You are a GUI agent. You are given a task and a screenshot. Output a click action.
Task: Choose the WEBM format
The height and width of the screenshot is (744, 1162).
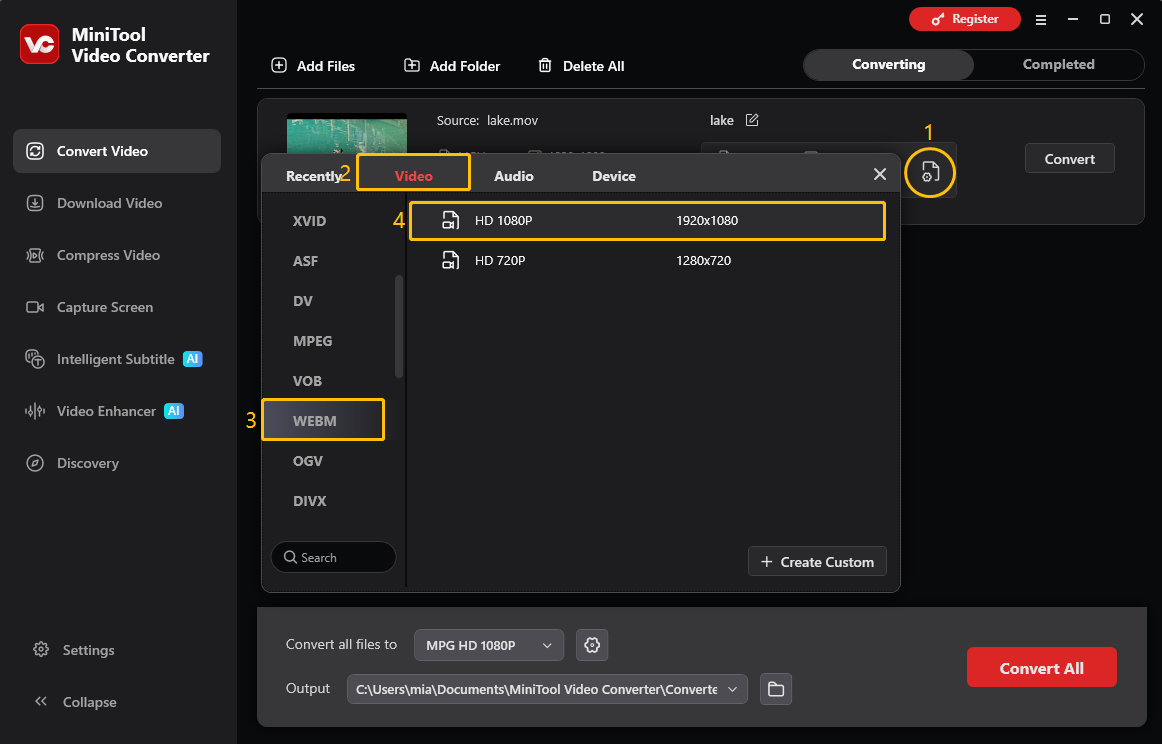pos(323,420)
